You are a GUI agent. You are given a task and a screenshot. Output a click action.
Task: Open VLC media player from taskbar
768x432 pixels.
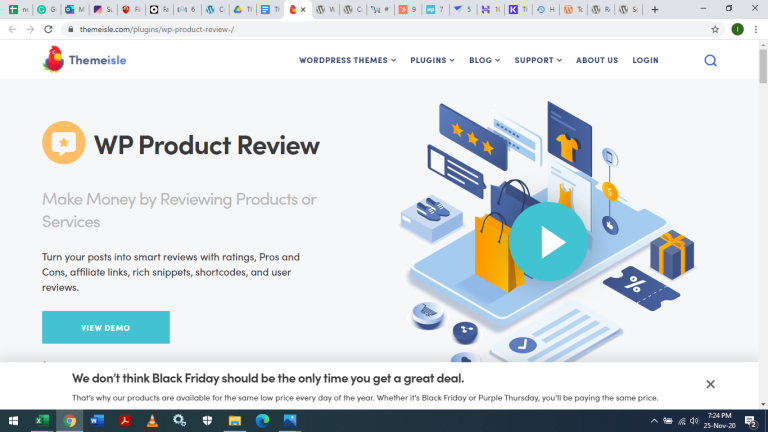coord(152,421)
